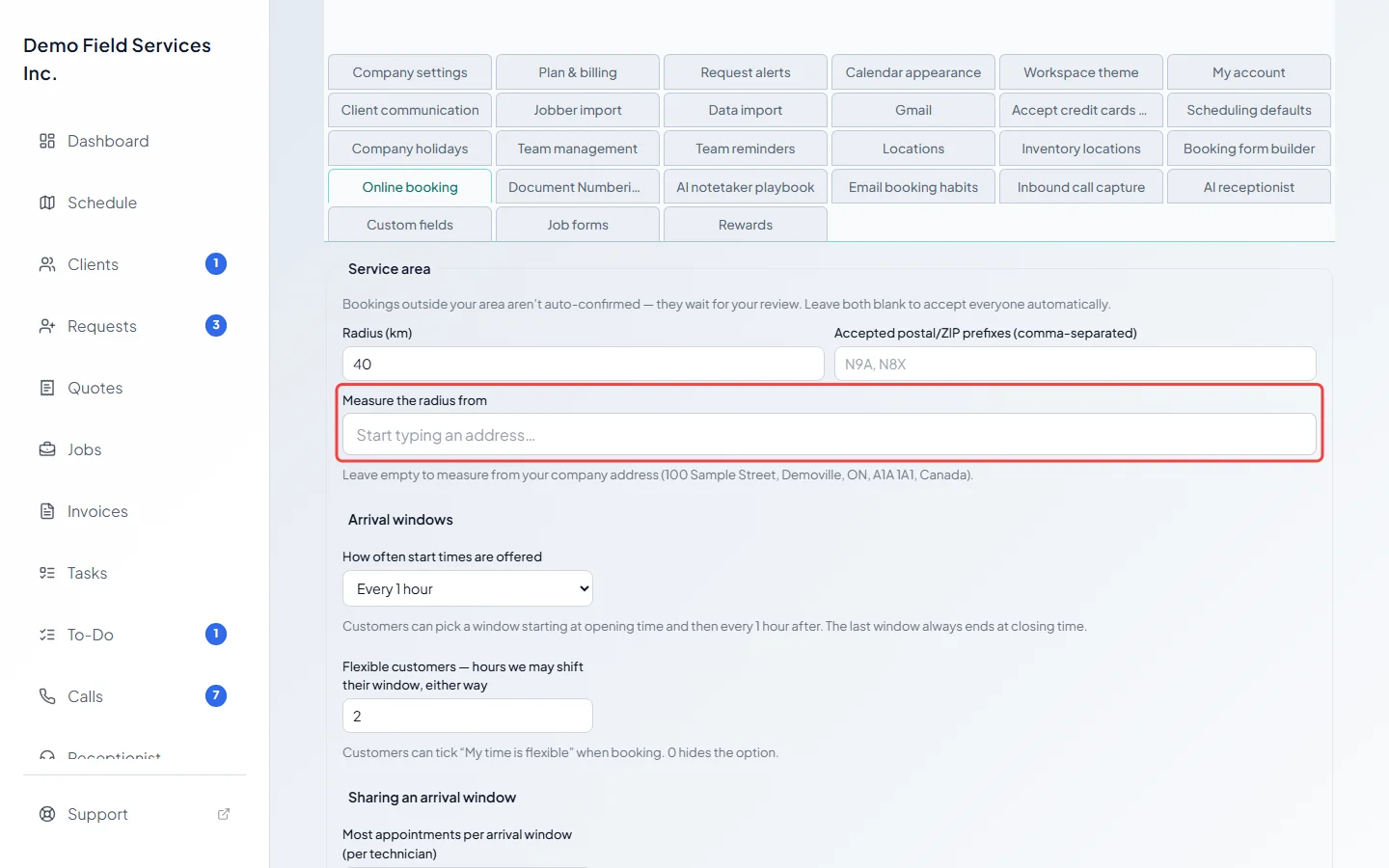1389x868 pixels.
Task: Open the Gmail settings tab
Action: pyautogui.click(x=913, y=110)
